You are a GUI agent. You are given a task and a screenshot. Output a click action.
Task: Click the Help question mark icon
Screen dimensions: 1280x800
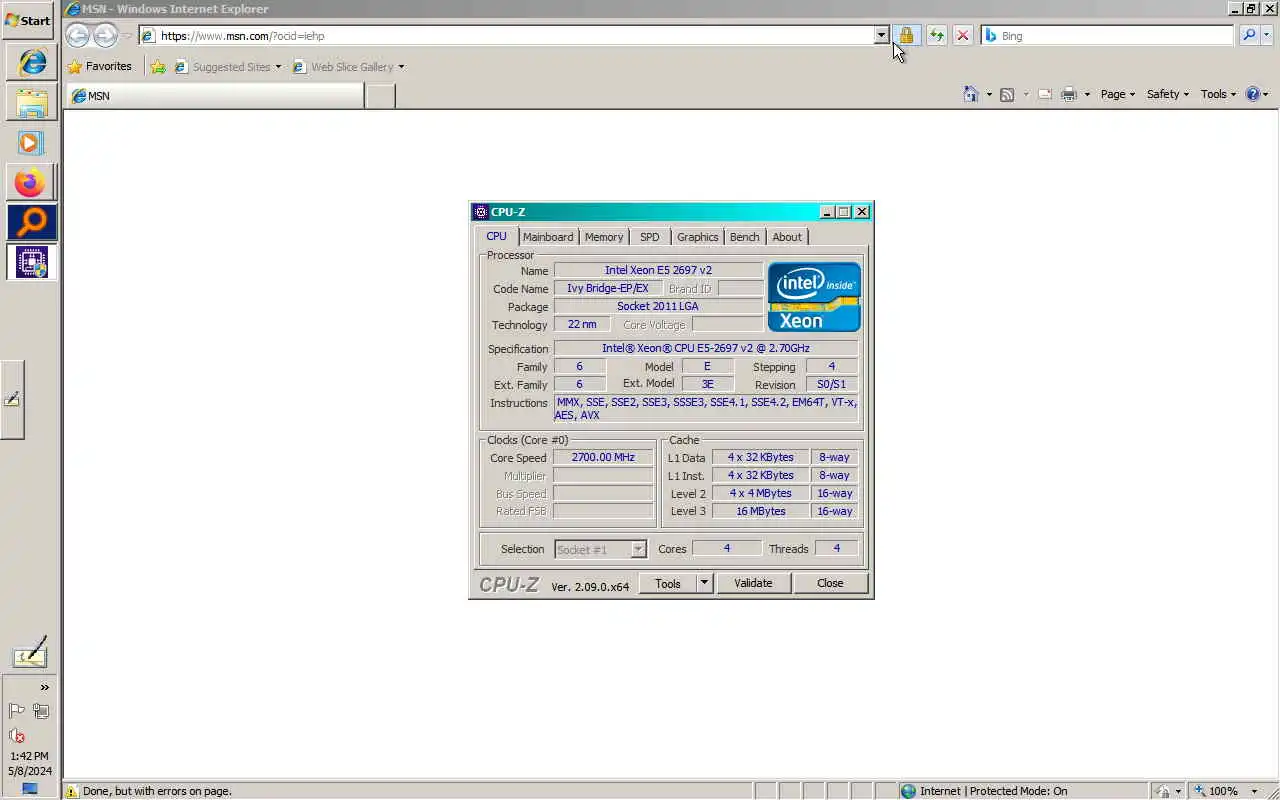pyautogui.click(x=1253, y=94)
